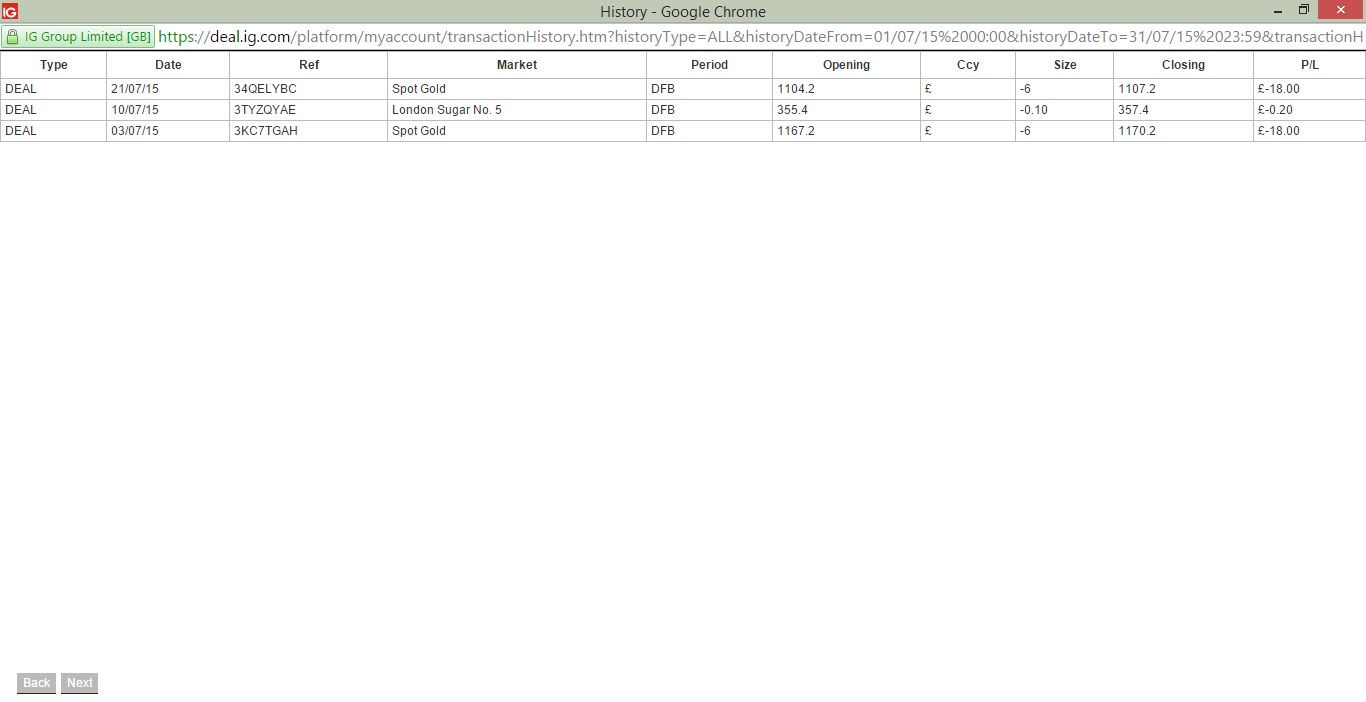
Task: Click the P/L value £-0.20
Action: [x=1275, y=110]
